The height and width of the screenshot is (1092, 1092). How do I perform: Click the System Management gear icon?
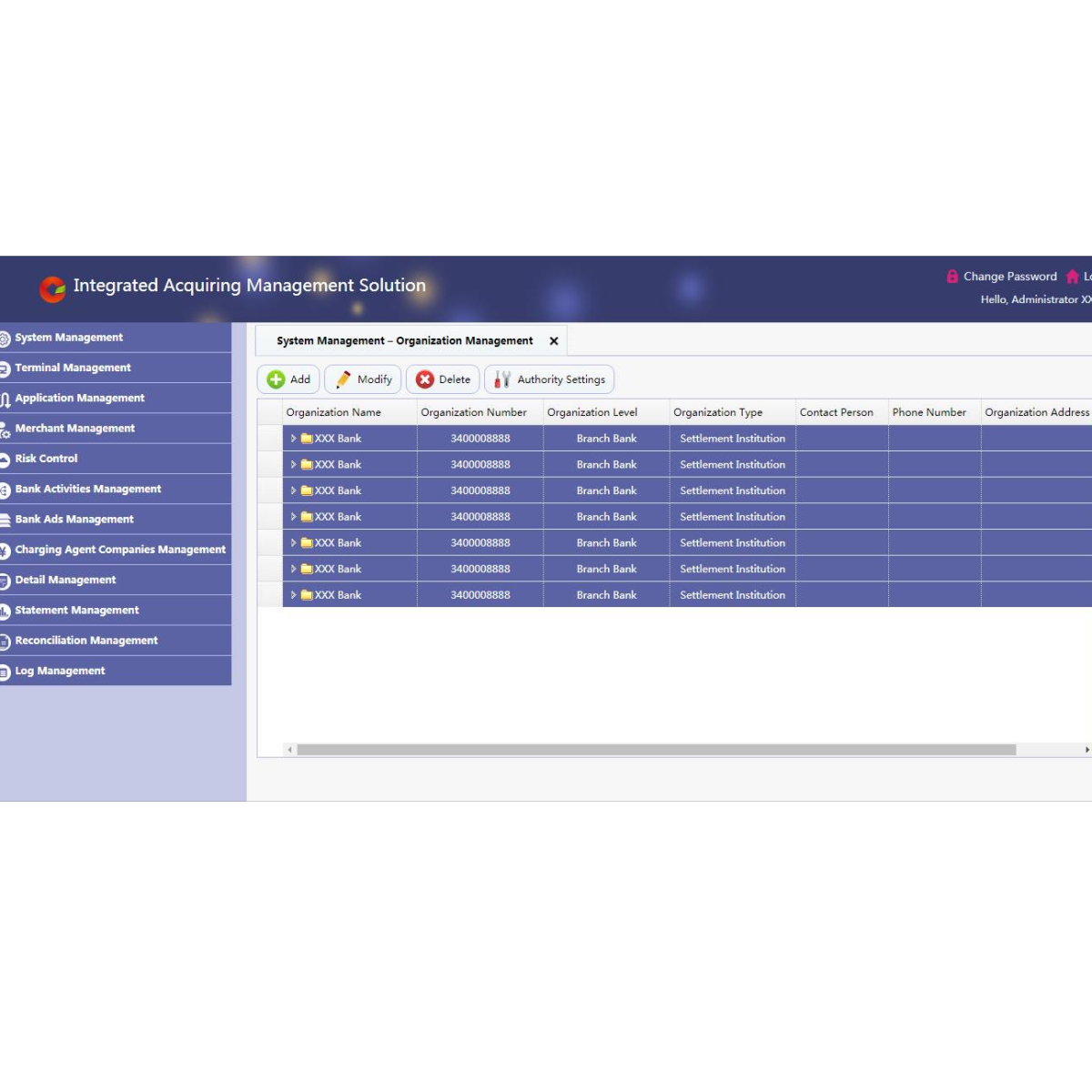pos(5,338)
